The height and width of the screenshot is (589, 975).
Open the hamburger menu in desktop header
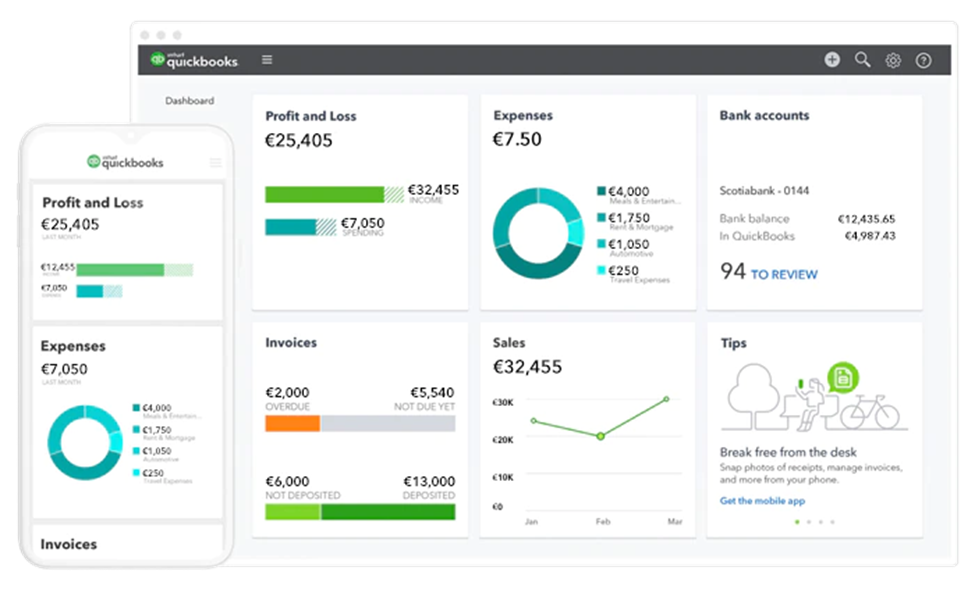point(267,60)
